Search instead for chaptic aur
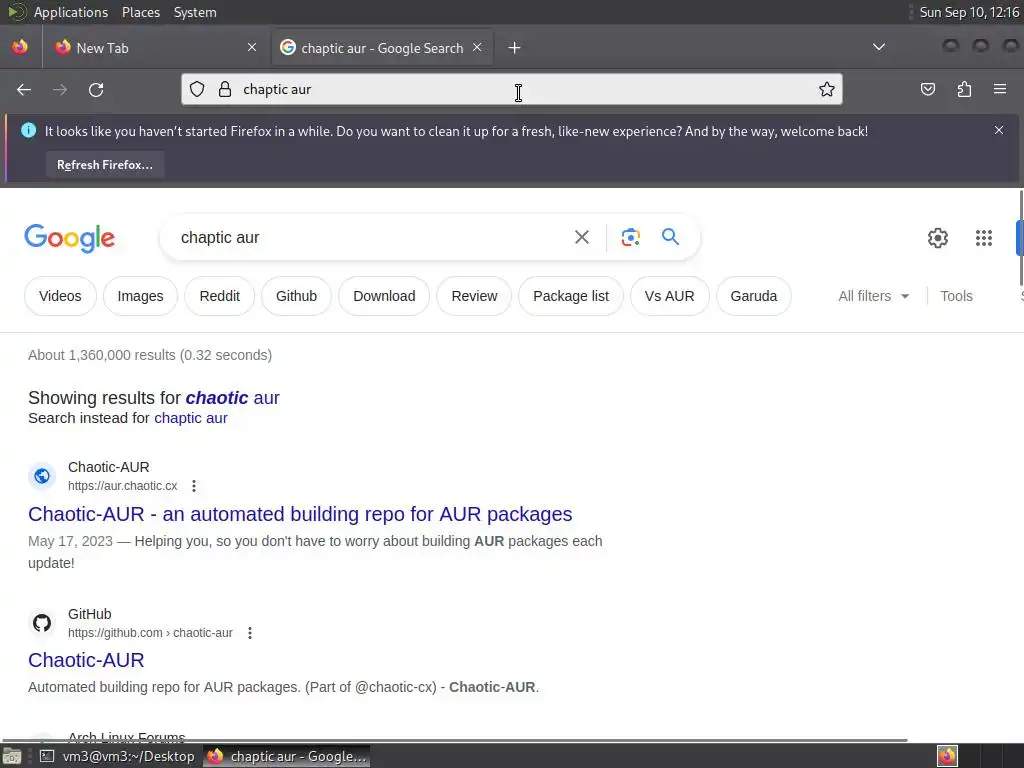This screenshot has height=768, width=1024. point(191,418)
